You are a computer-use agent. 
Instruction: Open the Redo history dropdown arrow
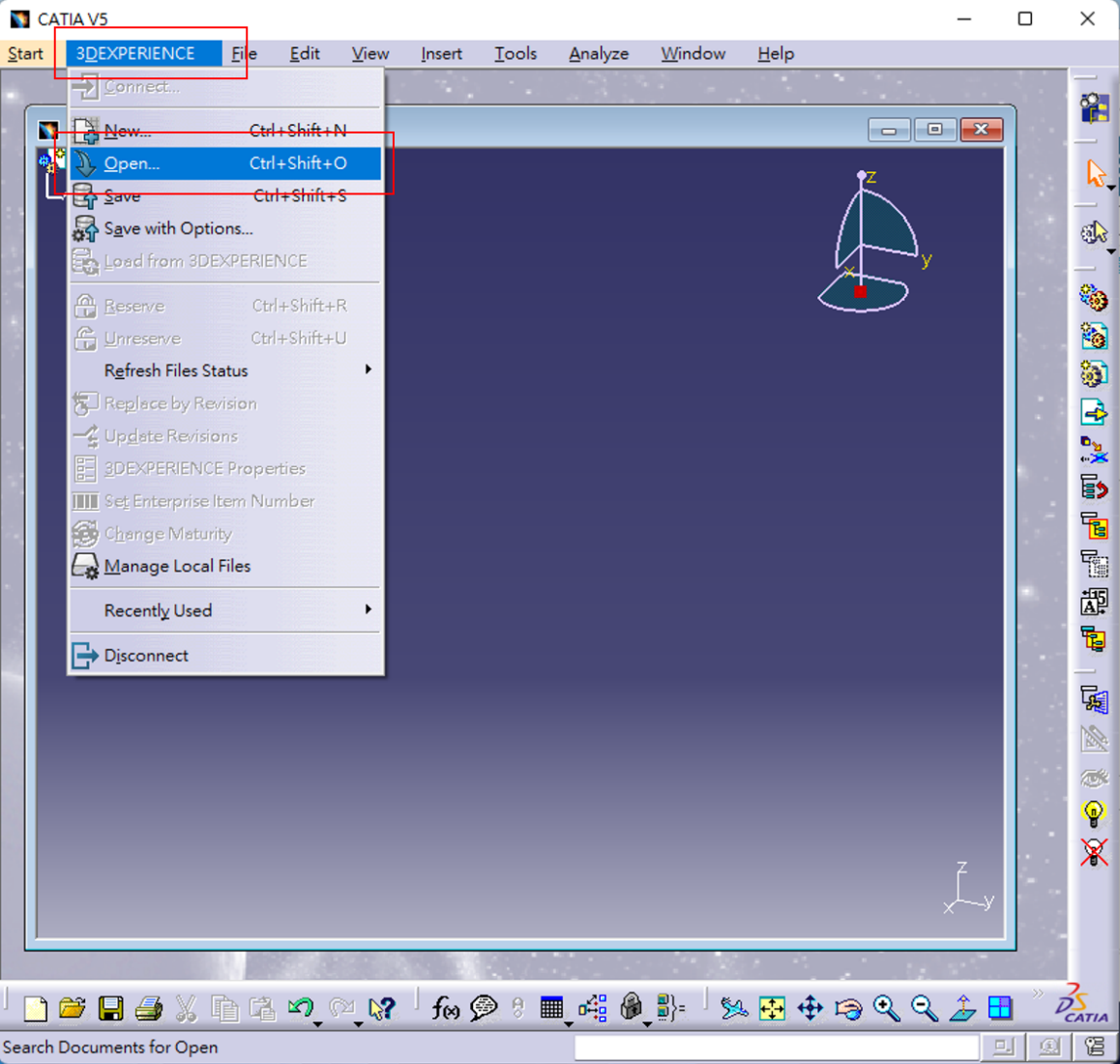pyautogui.click(x=359, y=1024)
